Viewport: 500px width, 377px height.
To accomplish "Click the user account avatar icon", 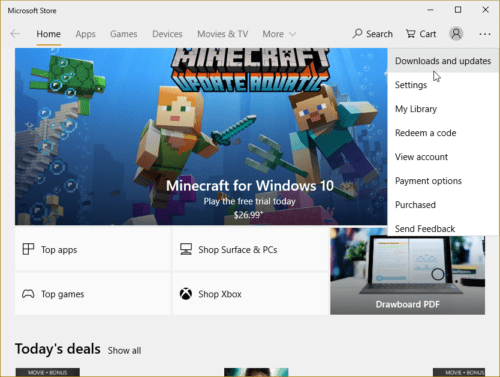I will 456,34.
